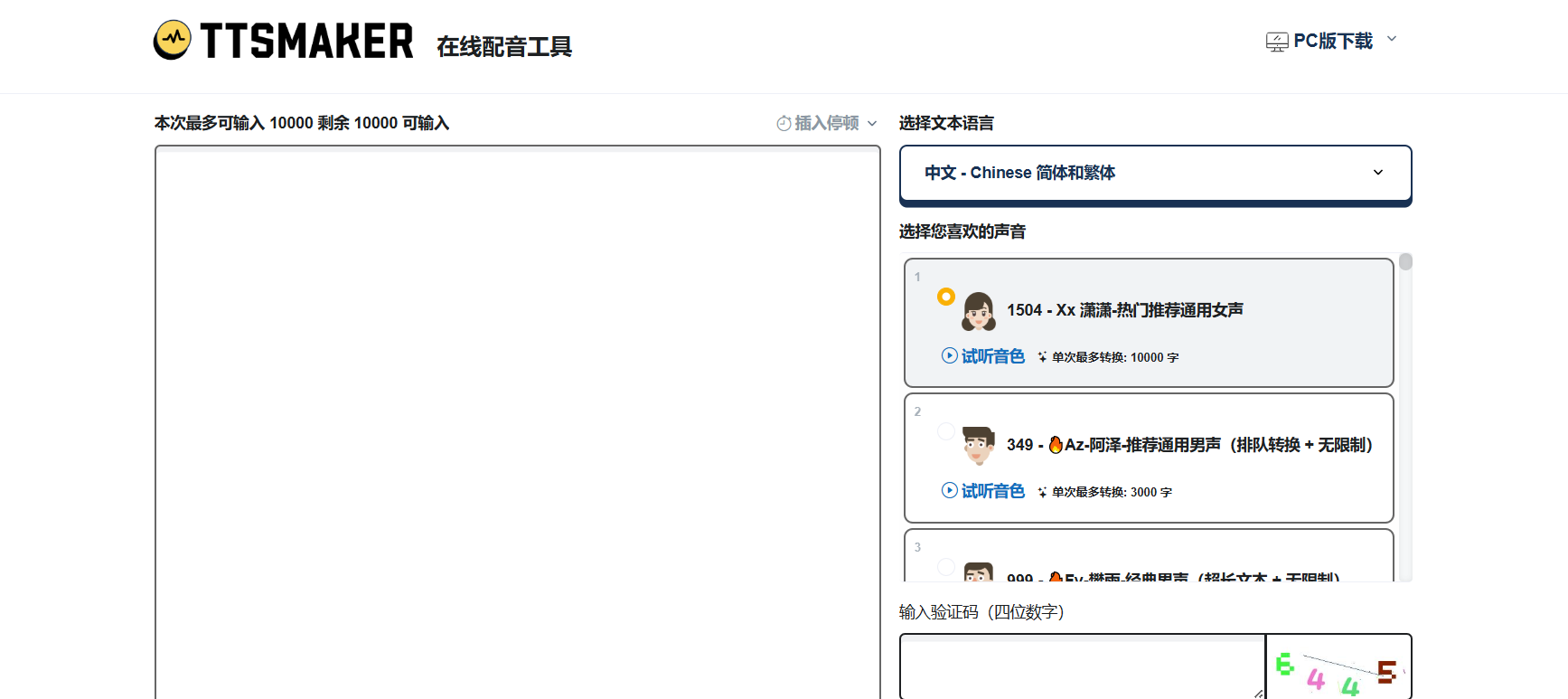This screenshot has width=1568, height=699.
Task: Click the clock icon beside 插入停顿
Action: 784,123
